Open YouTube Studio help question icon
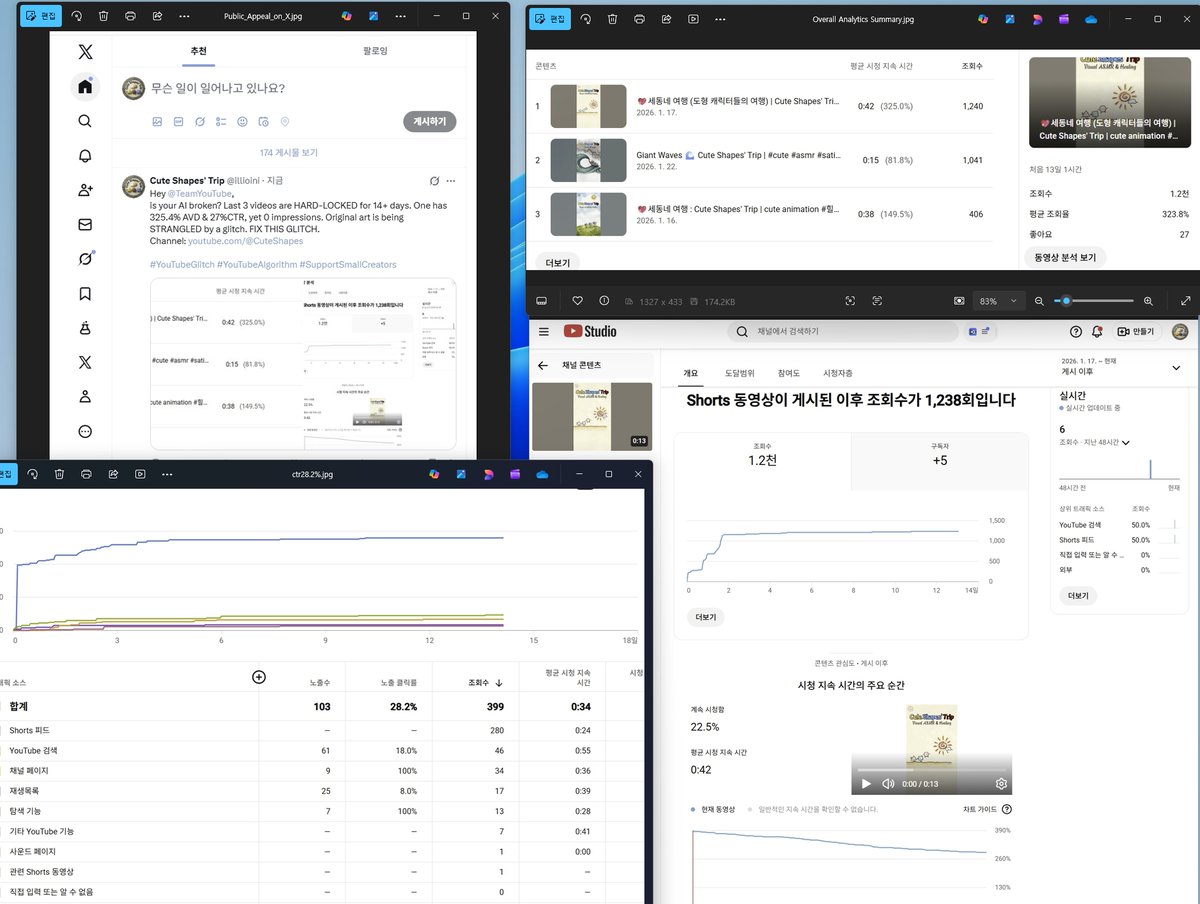The width and height of the screenshot is (1200, 904). (x=1076, y=331)
